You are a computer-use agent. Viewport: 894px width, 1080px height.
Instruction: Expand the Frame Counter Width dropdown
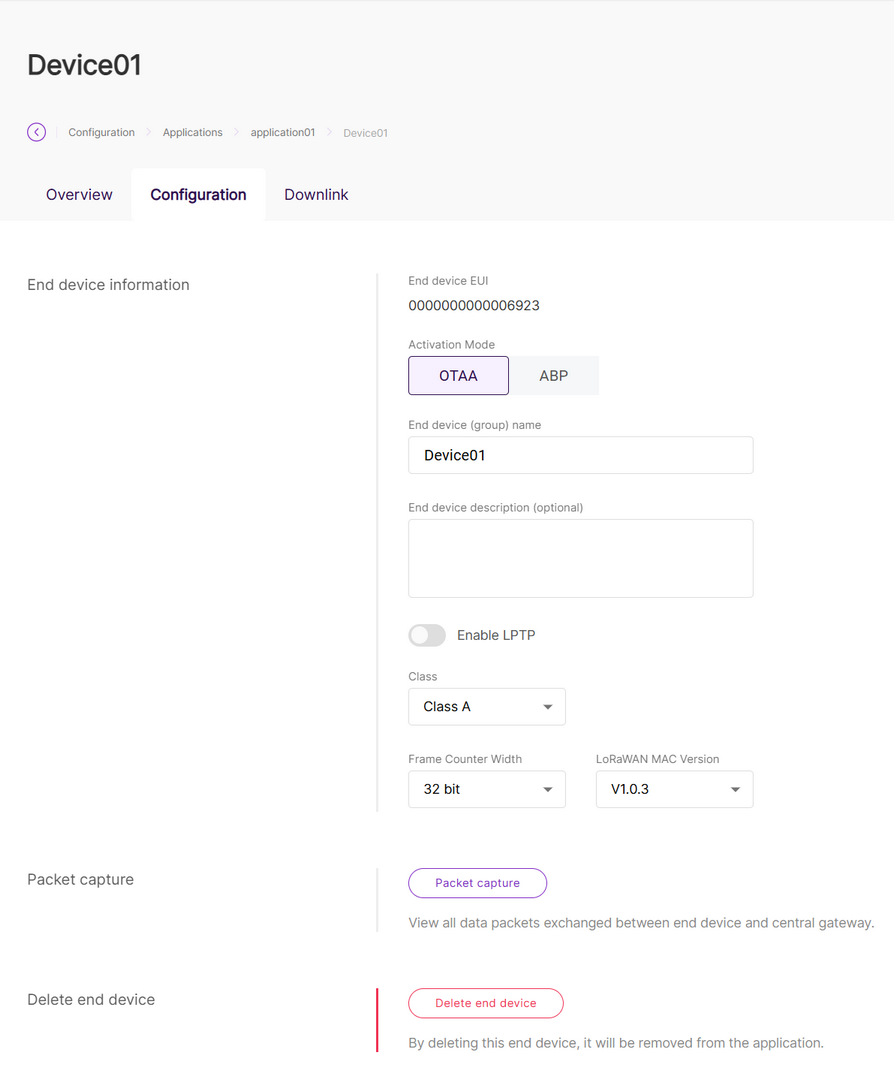(x=487, y=789)
